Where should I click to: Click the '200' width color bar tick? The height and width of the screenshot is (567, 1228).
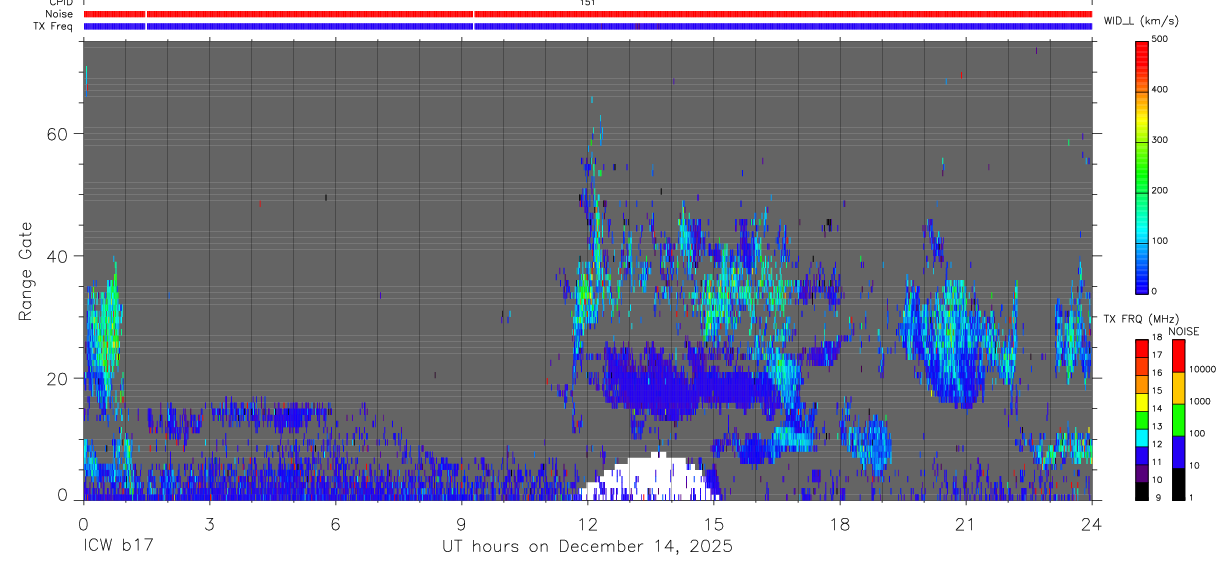(1160, 190)
